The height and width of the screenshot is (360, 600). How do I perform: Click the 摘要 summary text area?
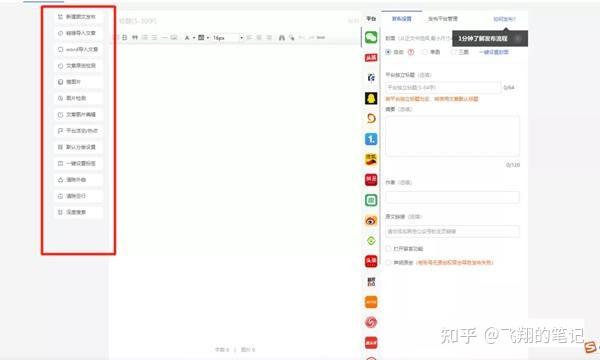point(452,137)
